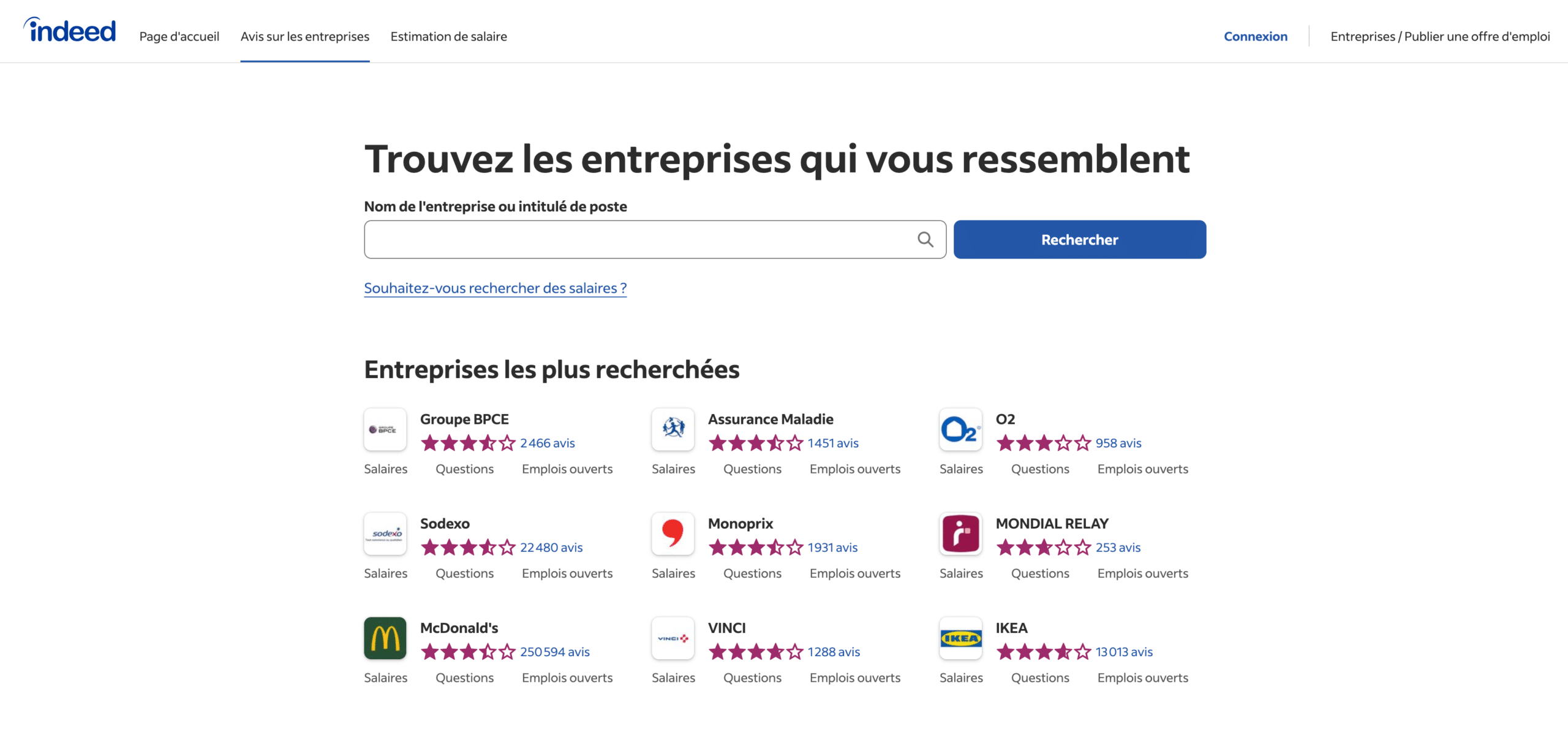
Task: Click MONDIAL RELAY star rating
Action: [x=1044, y=547]
